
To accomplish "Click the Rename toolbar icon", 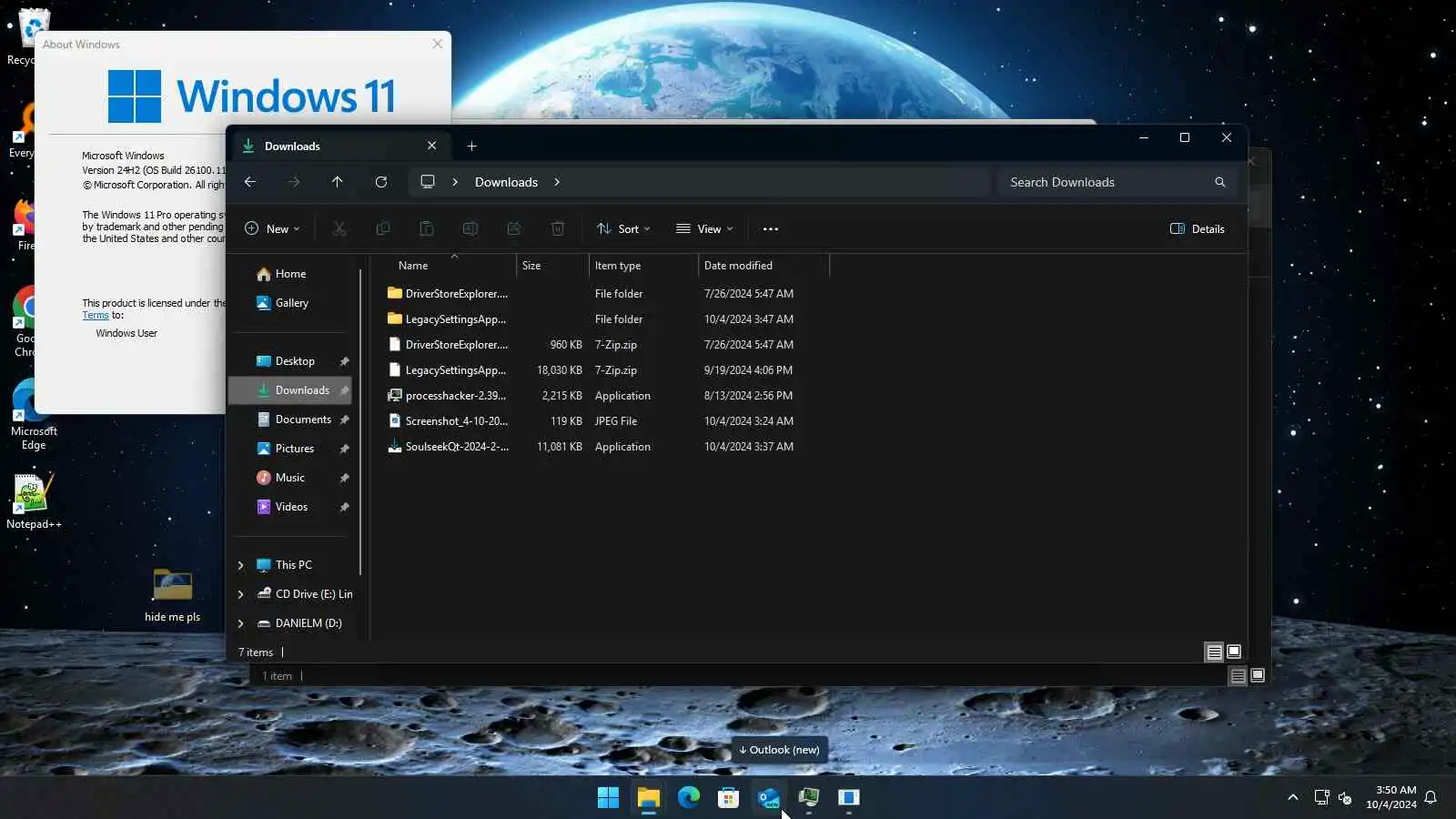I will 470,229.
